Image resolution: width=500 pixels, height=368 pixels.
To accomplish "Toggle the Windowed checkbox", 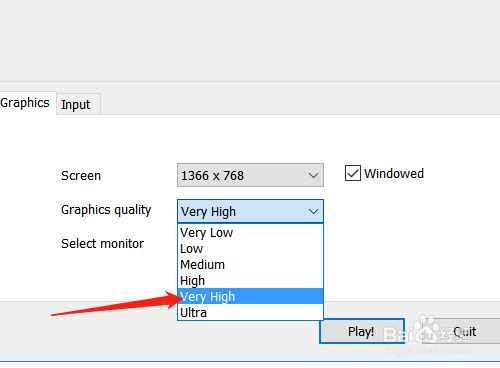I will point(353,173).
